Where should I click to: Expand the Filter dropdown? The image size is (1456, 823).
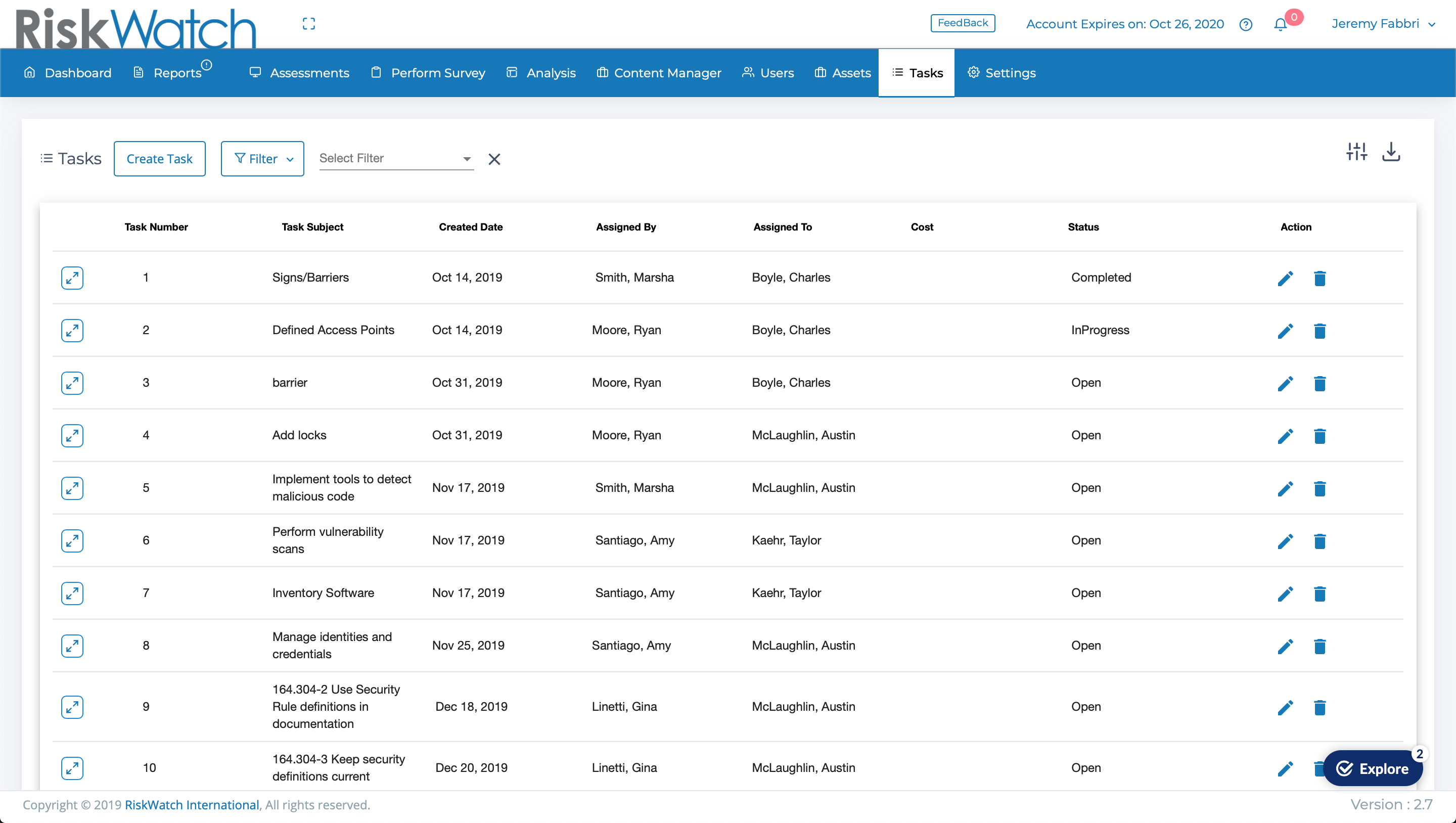click(262, 158)
